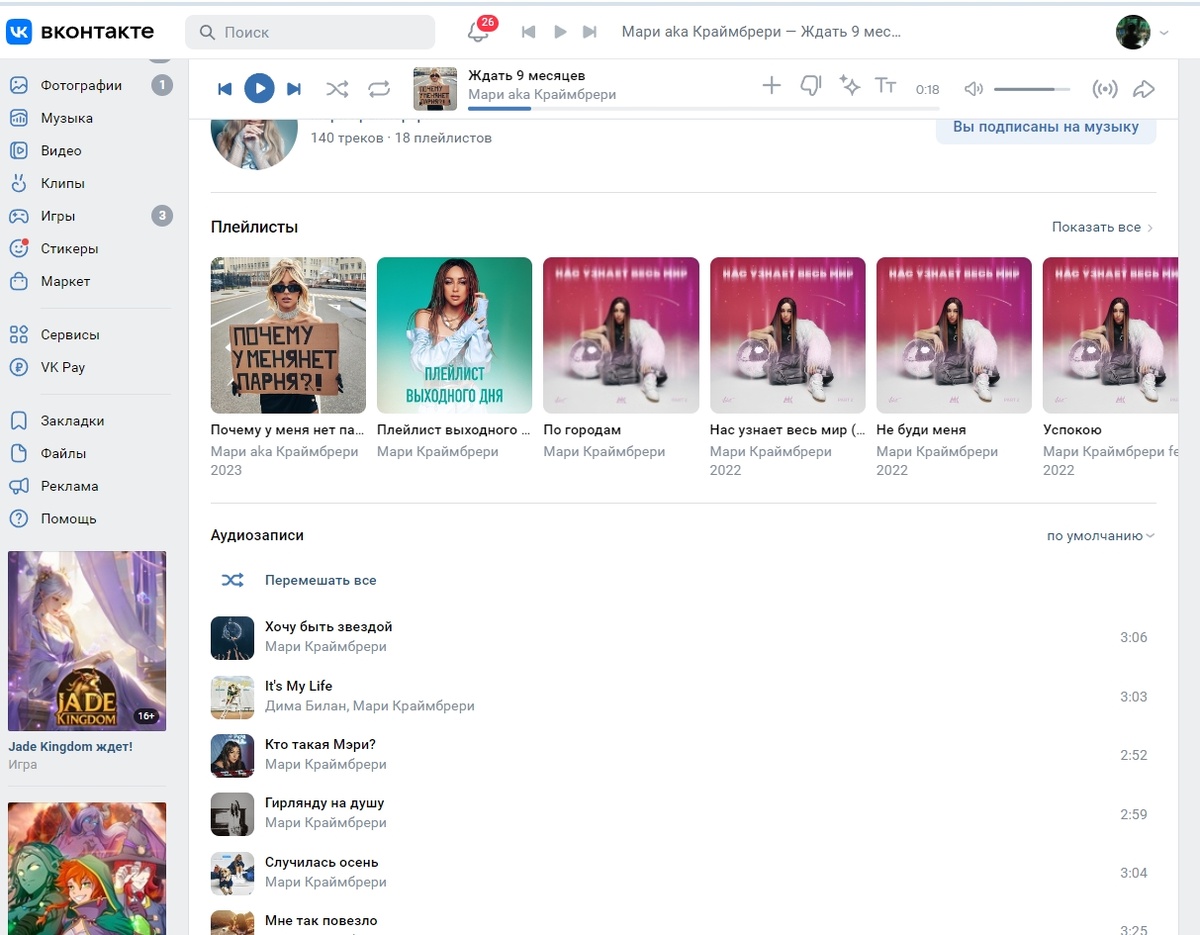Image resolution: width=1200 pixels, height=935 pixels.
Task: Click inside the Поиск search field
Action: click(310, 32)
